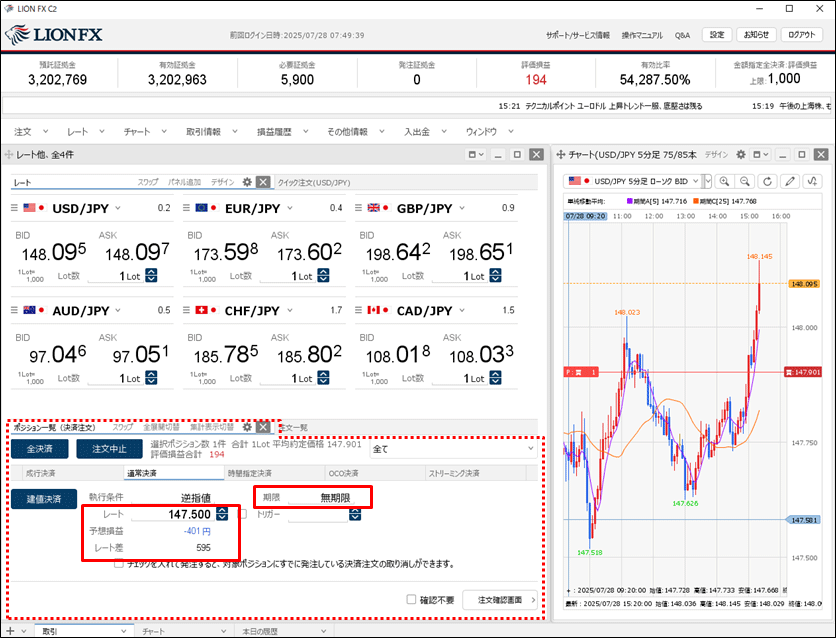Check the cancel existing settlement orders checkbox

tap(119, 563)
